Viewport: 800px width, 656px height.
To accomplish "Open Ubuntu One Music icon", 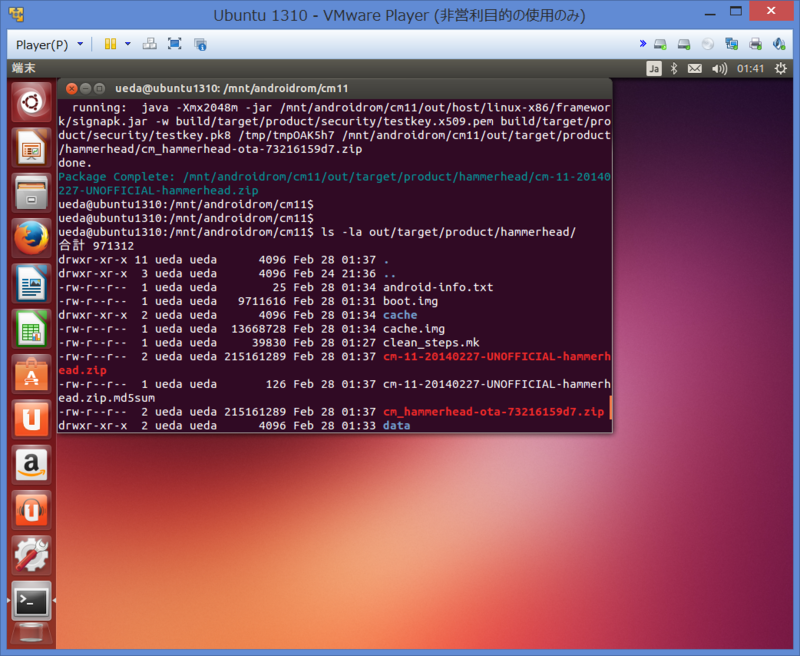I will [31, 510].
